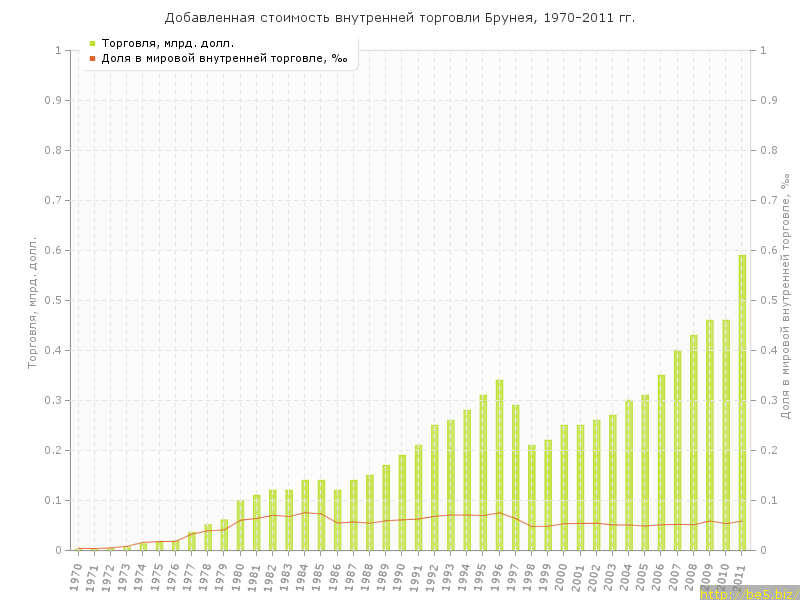Click the 1 tick on right y-axis
Screen dimensions: 800x600
tap(765, 50)
